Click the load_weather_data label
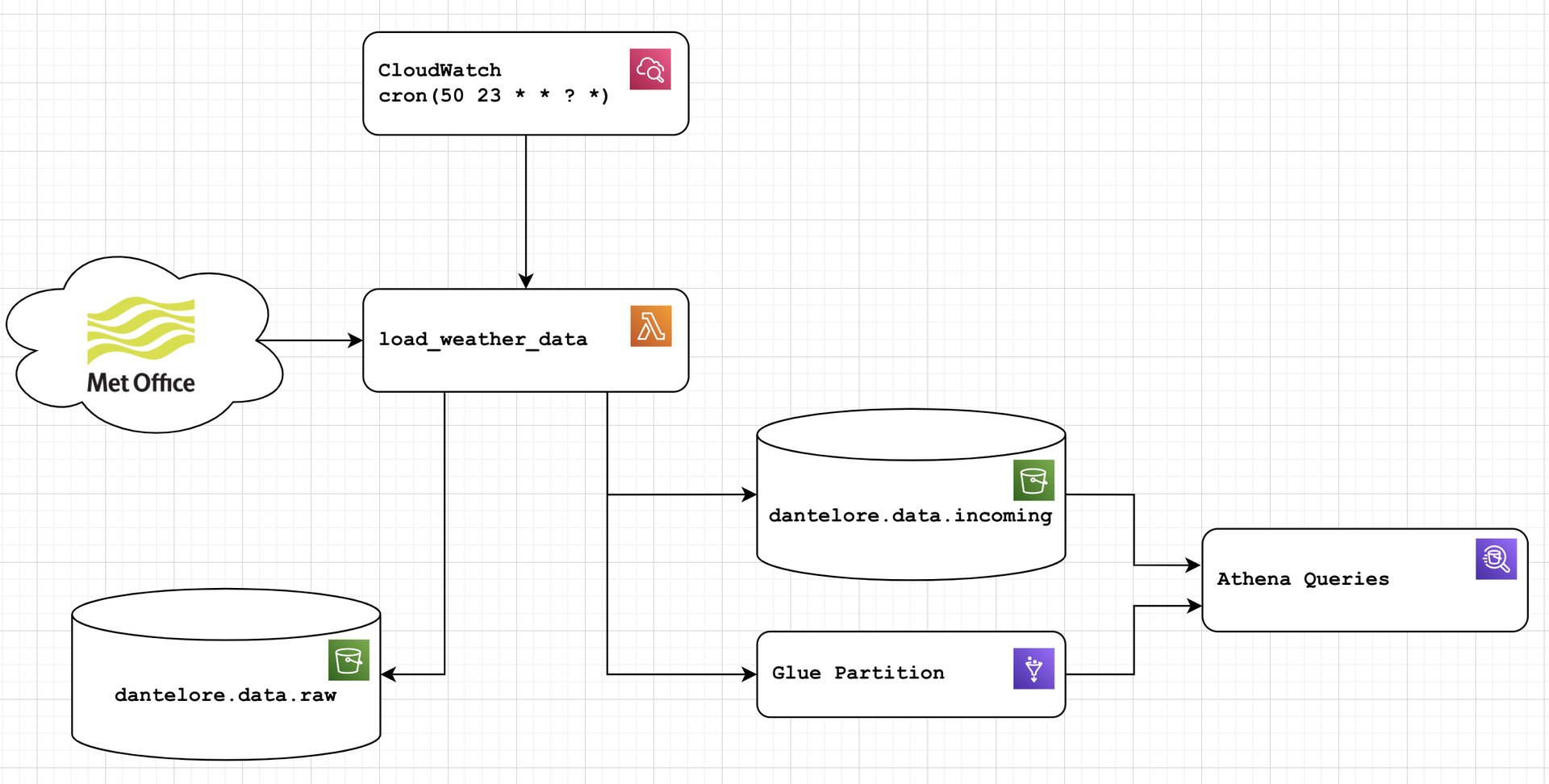 482,340
